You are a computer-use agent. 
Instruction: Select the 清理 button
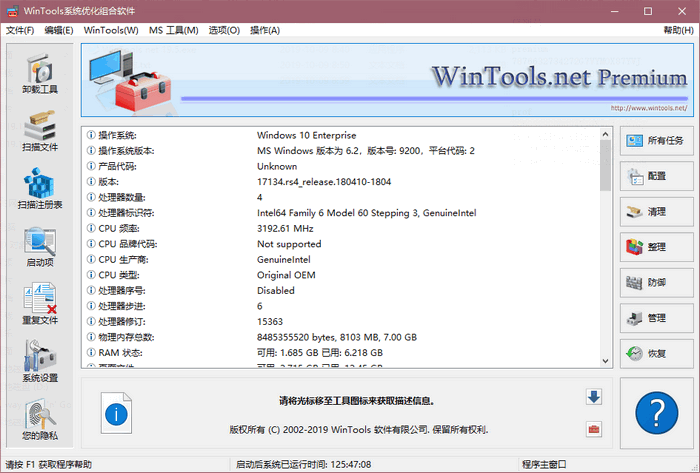click(656, 212)
